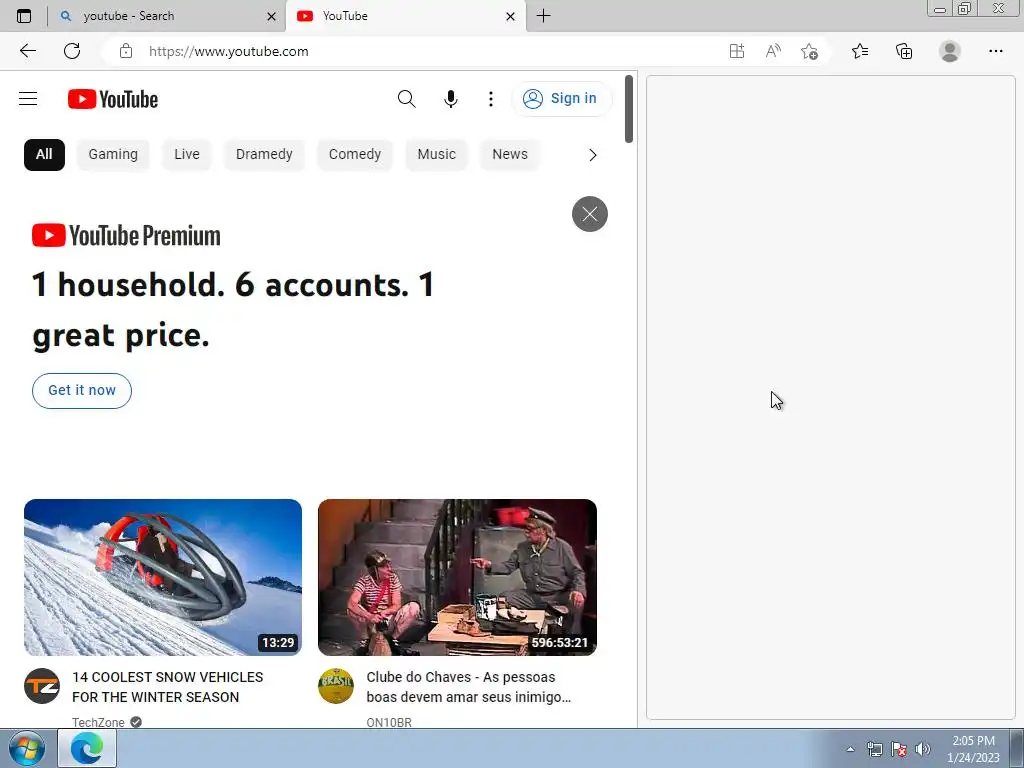Click the Get it now button
1024x768 pixels.
pos(82,391)
